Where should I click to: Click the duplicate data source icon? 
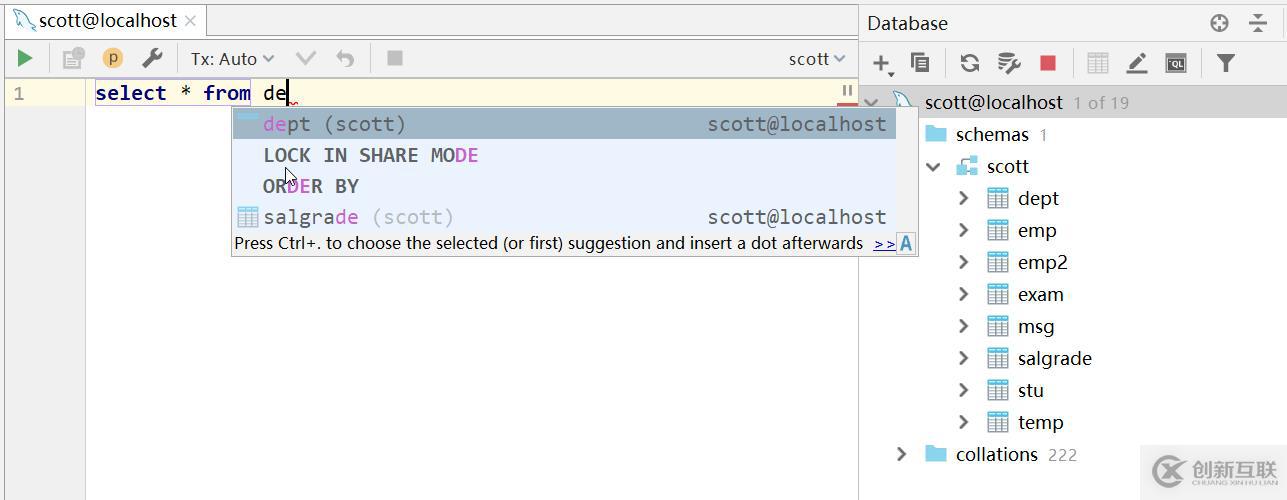[920, 63]
